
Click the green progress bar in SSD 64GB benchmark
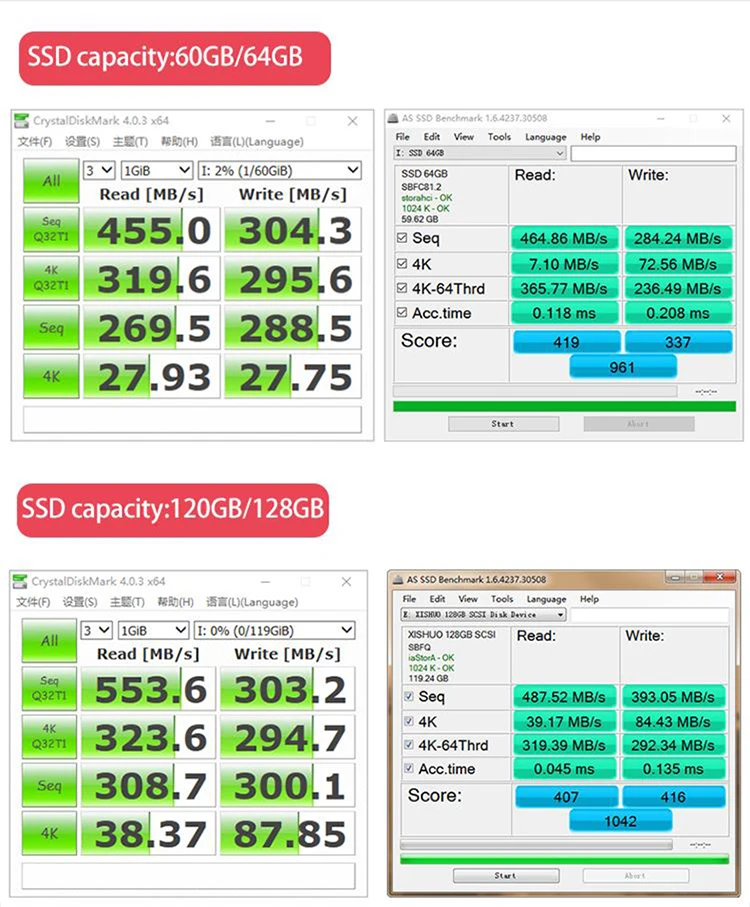coord(562,406)
